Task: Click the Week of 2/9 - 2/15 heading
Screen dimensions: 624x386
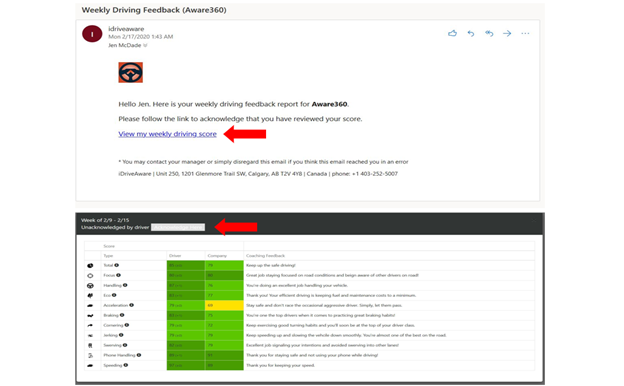Action: click(x=105, y=220)
